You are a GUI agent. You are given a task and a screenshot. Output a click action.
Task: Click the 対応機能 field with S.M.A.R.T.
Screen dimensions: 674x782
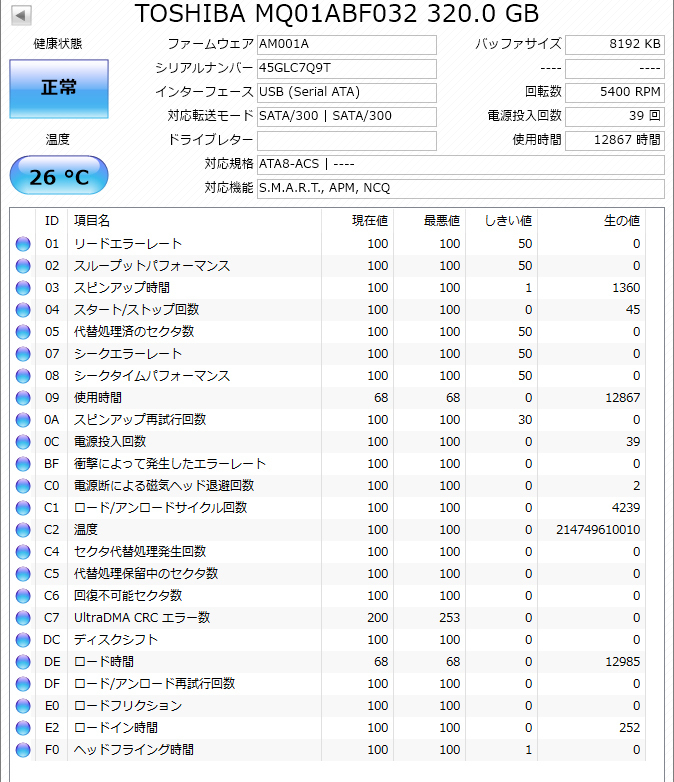459,188
